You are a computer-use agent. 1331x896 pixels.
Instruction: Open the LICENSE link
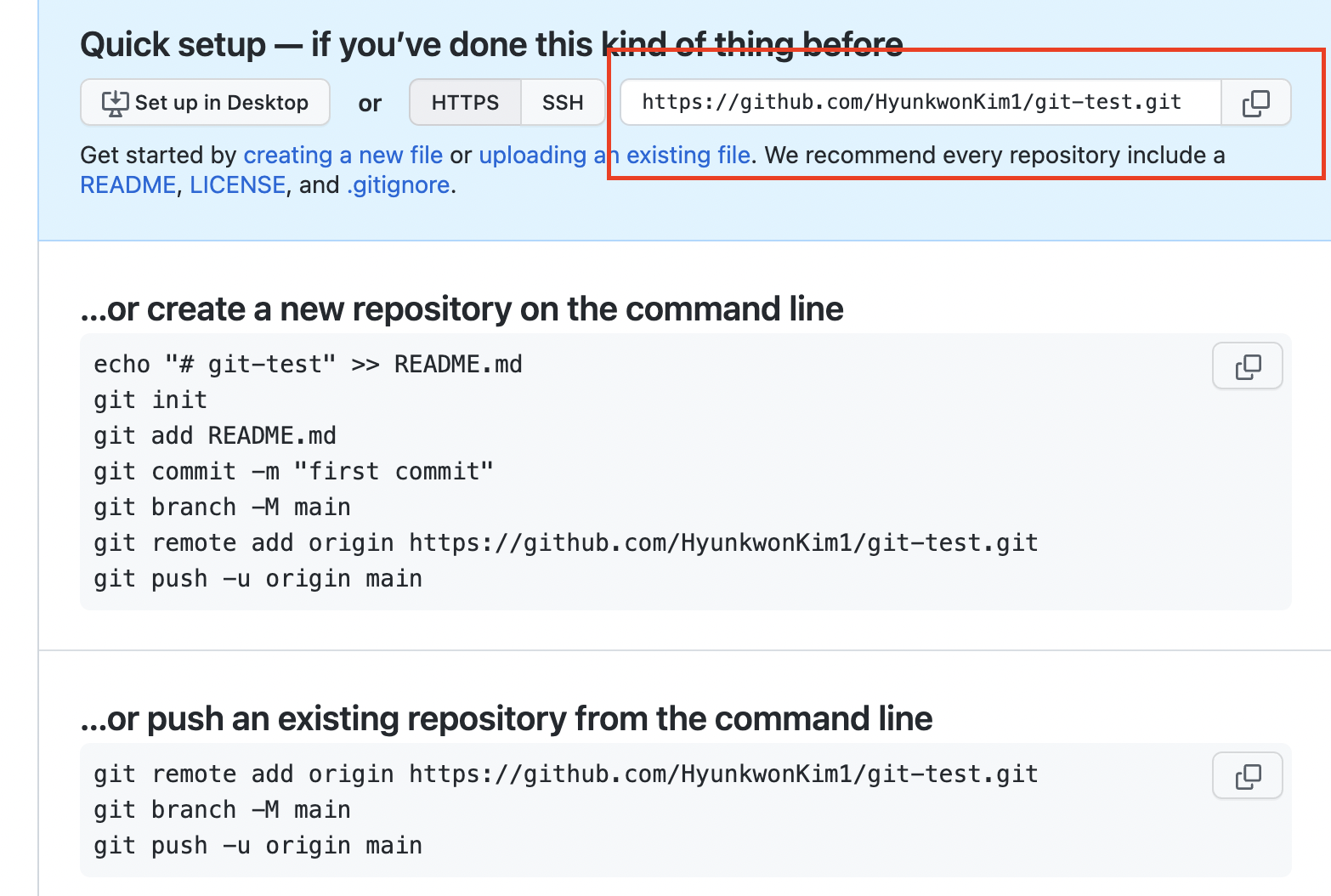point(237,184)
